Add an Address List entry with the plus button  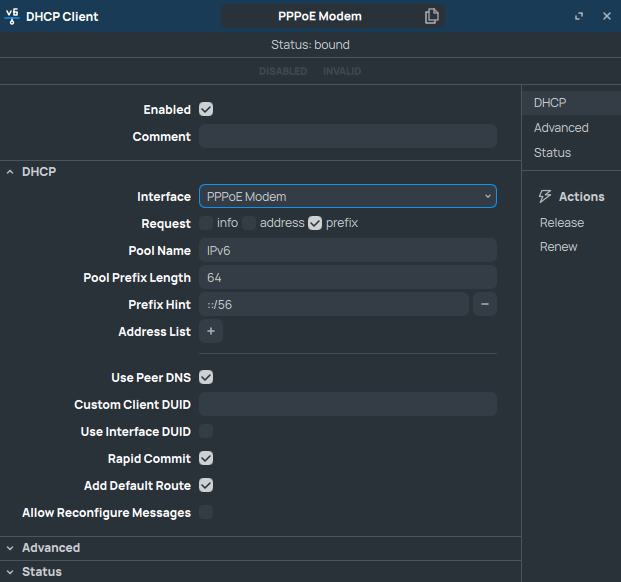click(211, 331)
